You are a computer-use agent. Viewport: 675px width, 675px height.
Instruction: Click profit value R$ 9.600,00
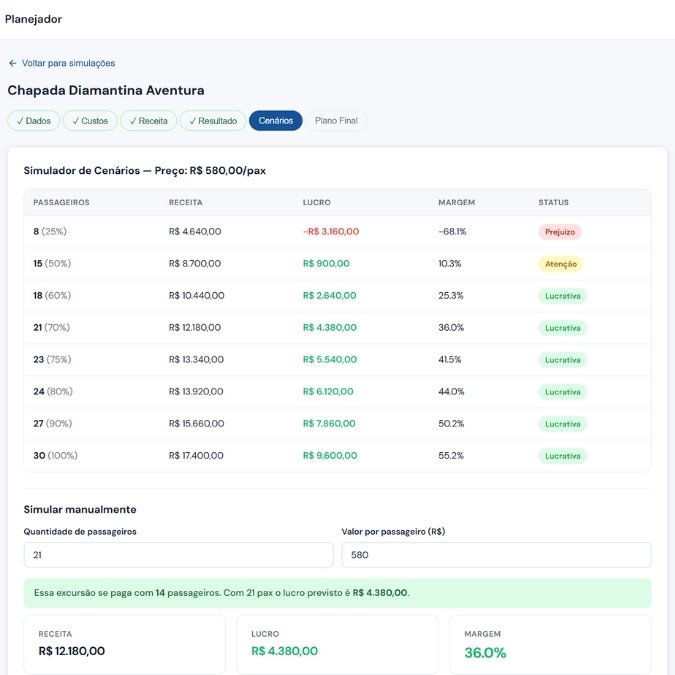(x=330, y=455)
